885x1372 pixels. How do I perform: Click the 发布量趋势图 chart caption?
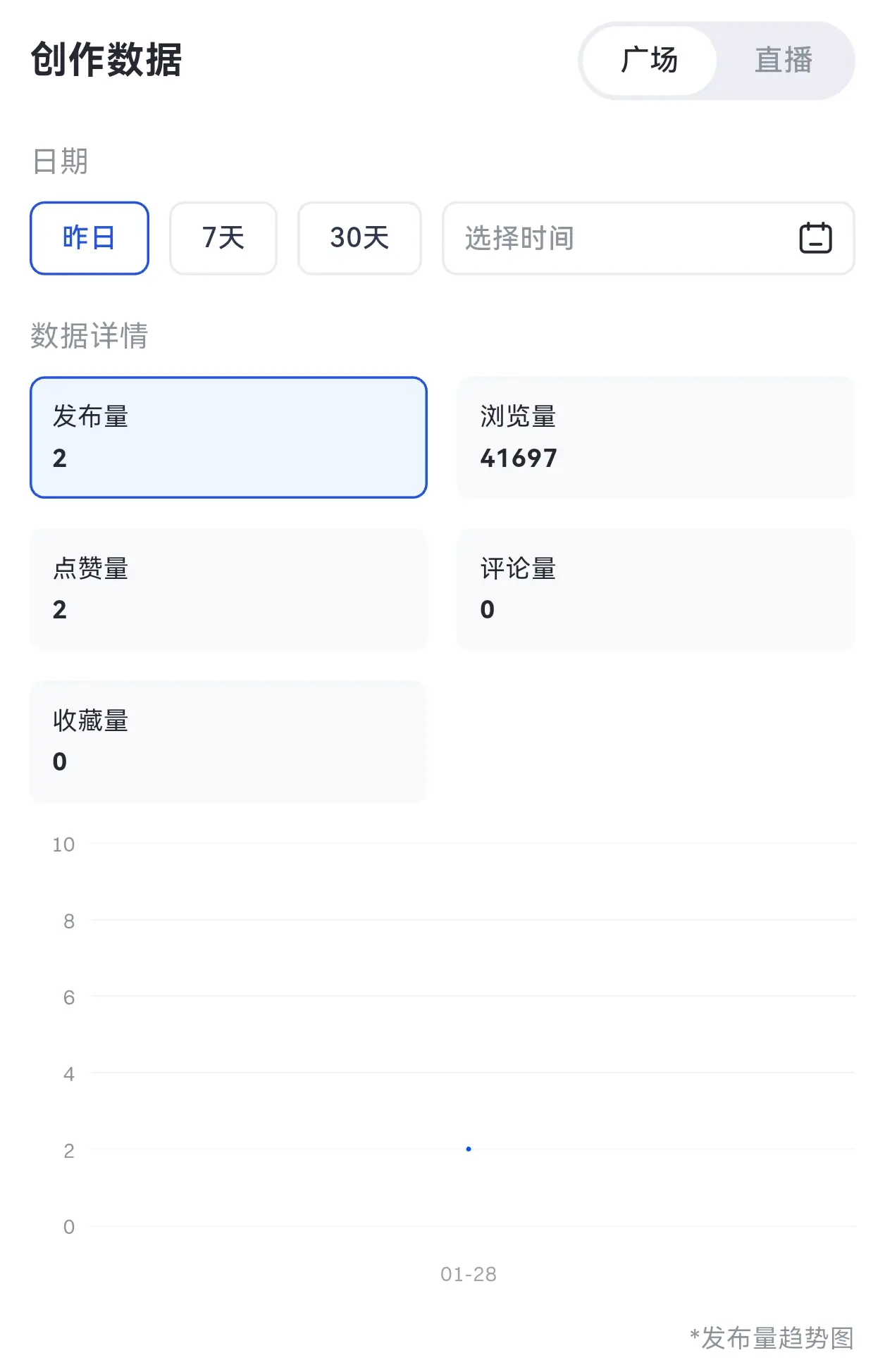coord(772,1338)
